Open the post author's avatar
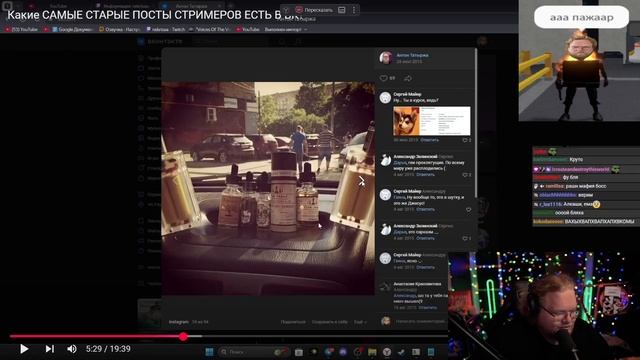 [386, 58]
